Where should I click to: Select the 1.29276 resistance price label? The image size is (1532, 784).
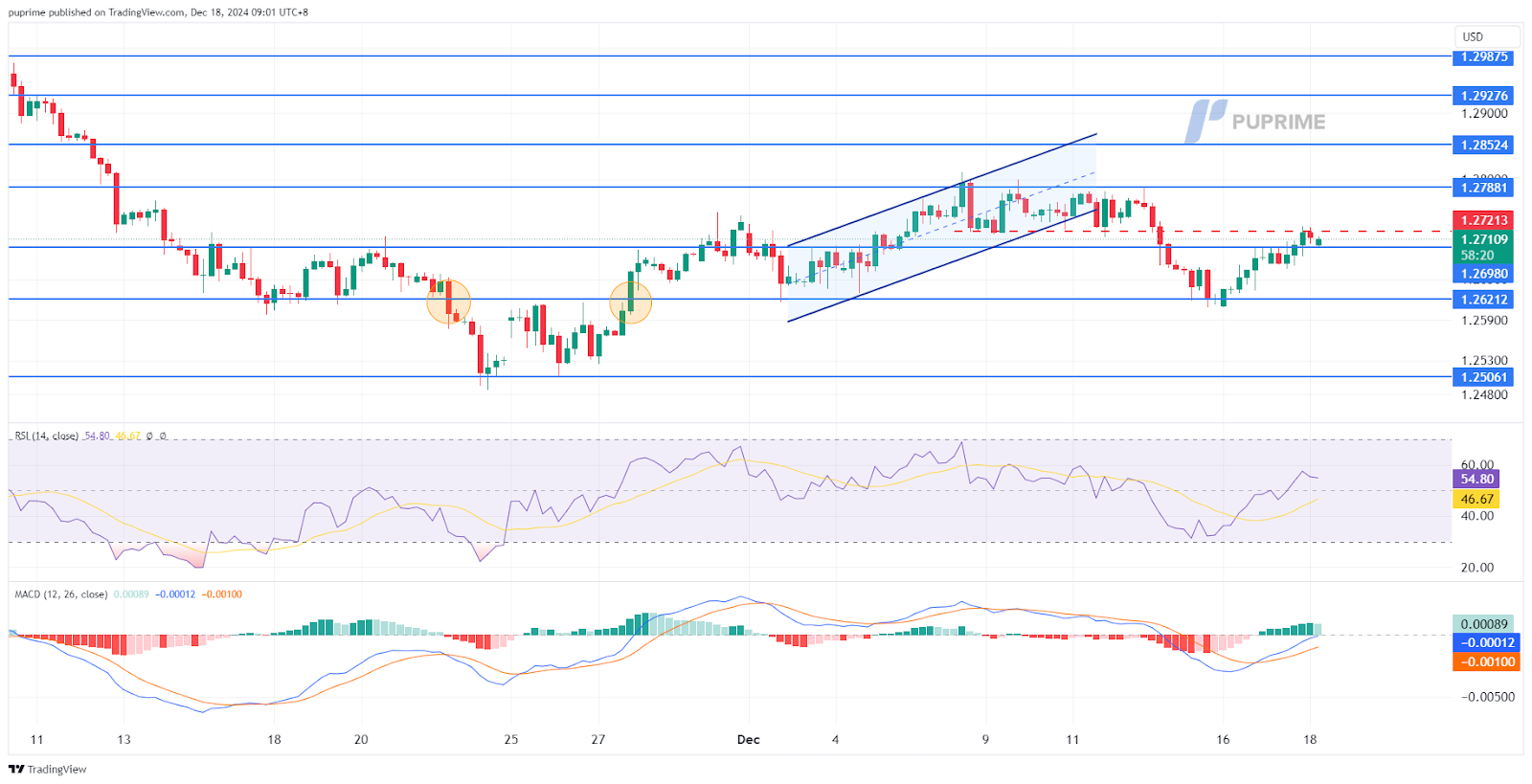click(1483, 96)
